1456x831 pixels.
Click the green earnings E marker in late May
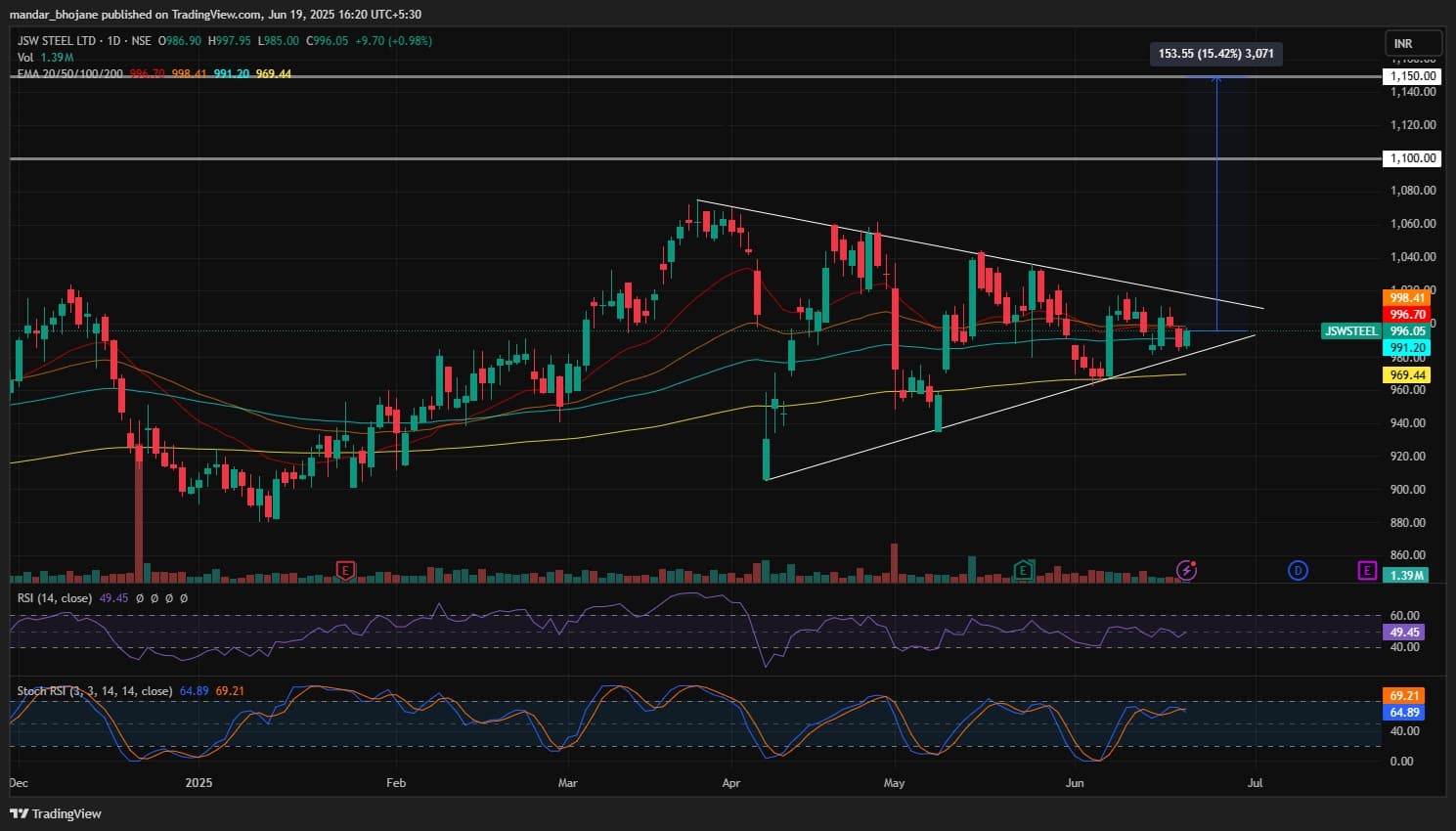point(1024,570)
